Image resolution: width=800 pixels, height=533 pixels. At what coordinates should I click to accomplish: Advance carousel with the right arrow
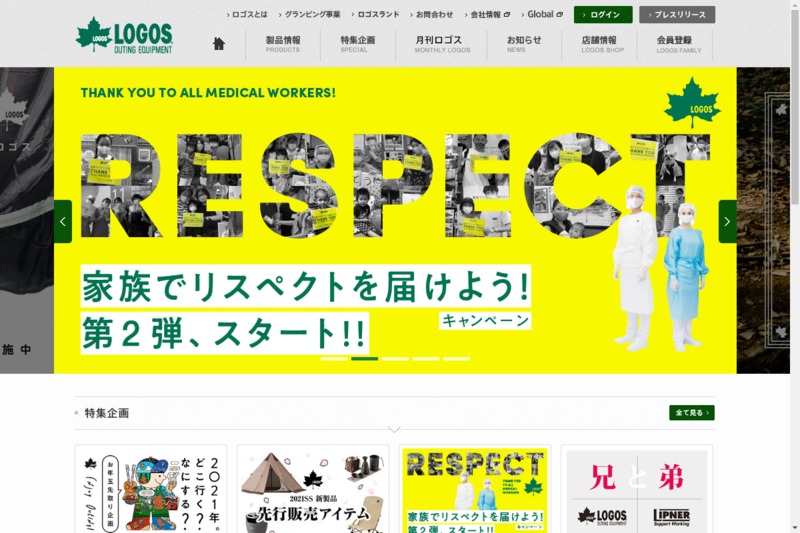(728, 221)
